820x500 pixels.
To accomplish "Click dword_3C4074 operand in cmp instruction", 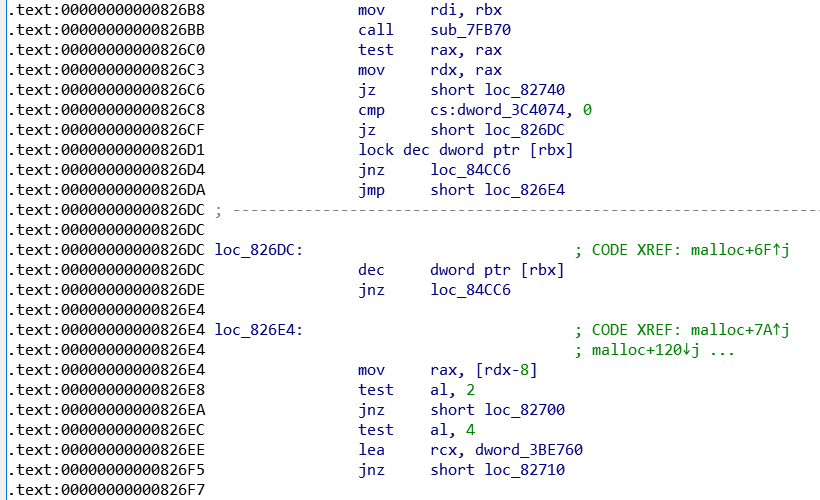I will pos(511,110).
